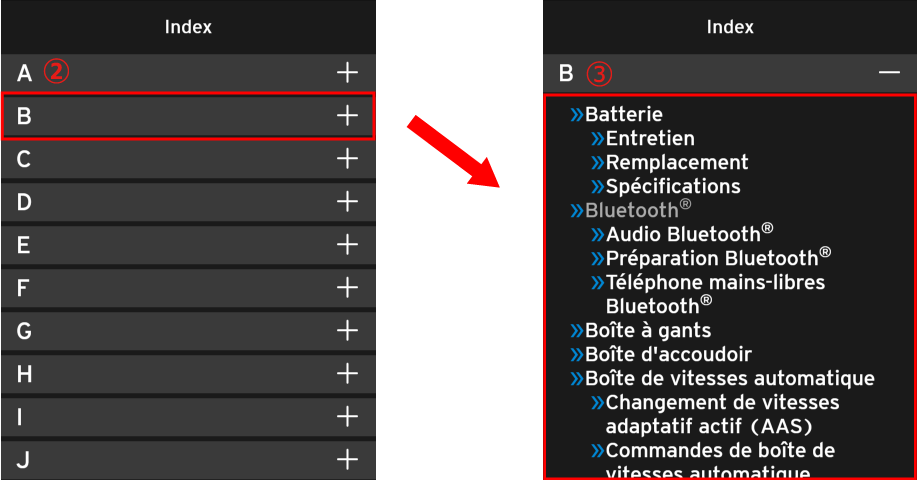Click the plus icon for letter H
Screen dimensions: 917x480
tap(346, 374)
